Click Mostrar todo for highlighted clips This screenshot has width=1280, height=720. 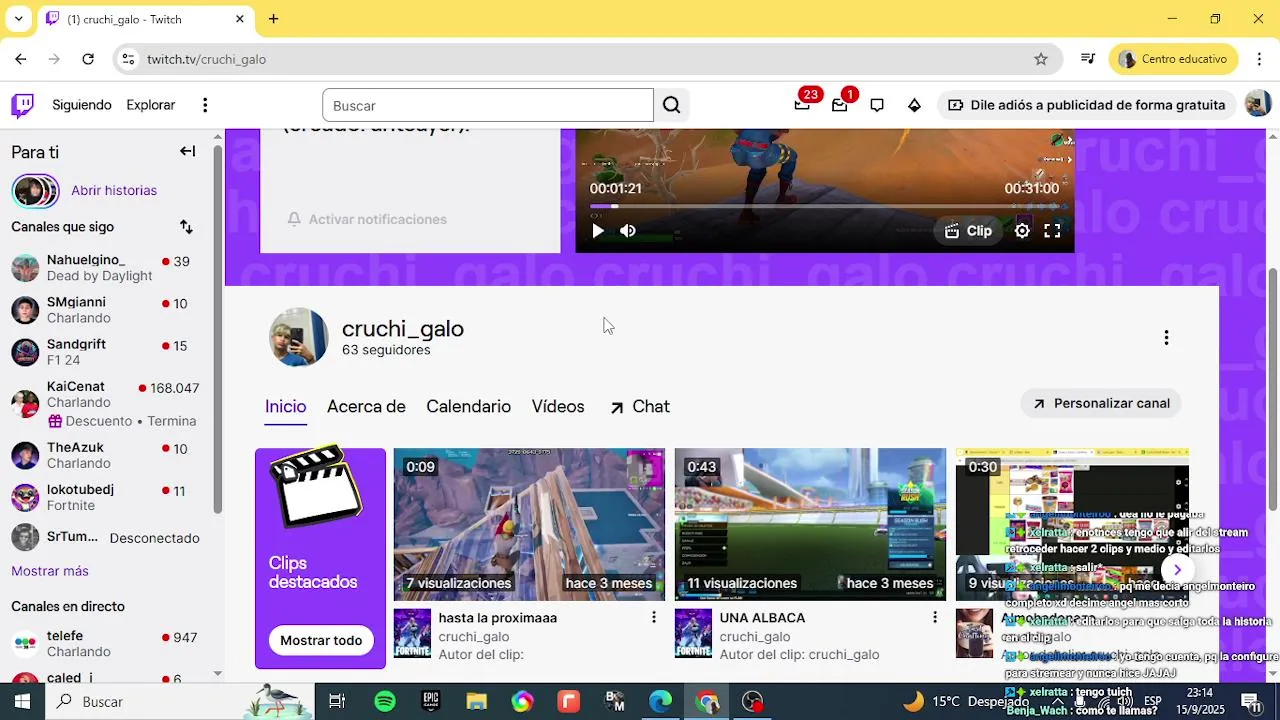tap(321, 641)
